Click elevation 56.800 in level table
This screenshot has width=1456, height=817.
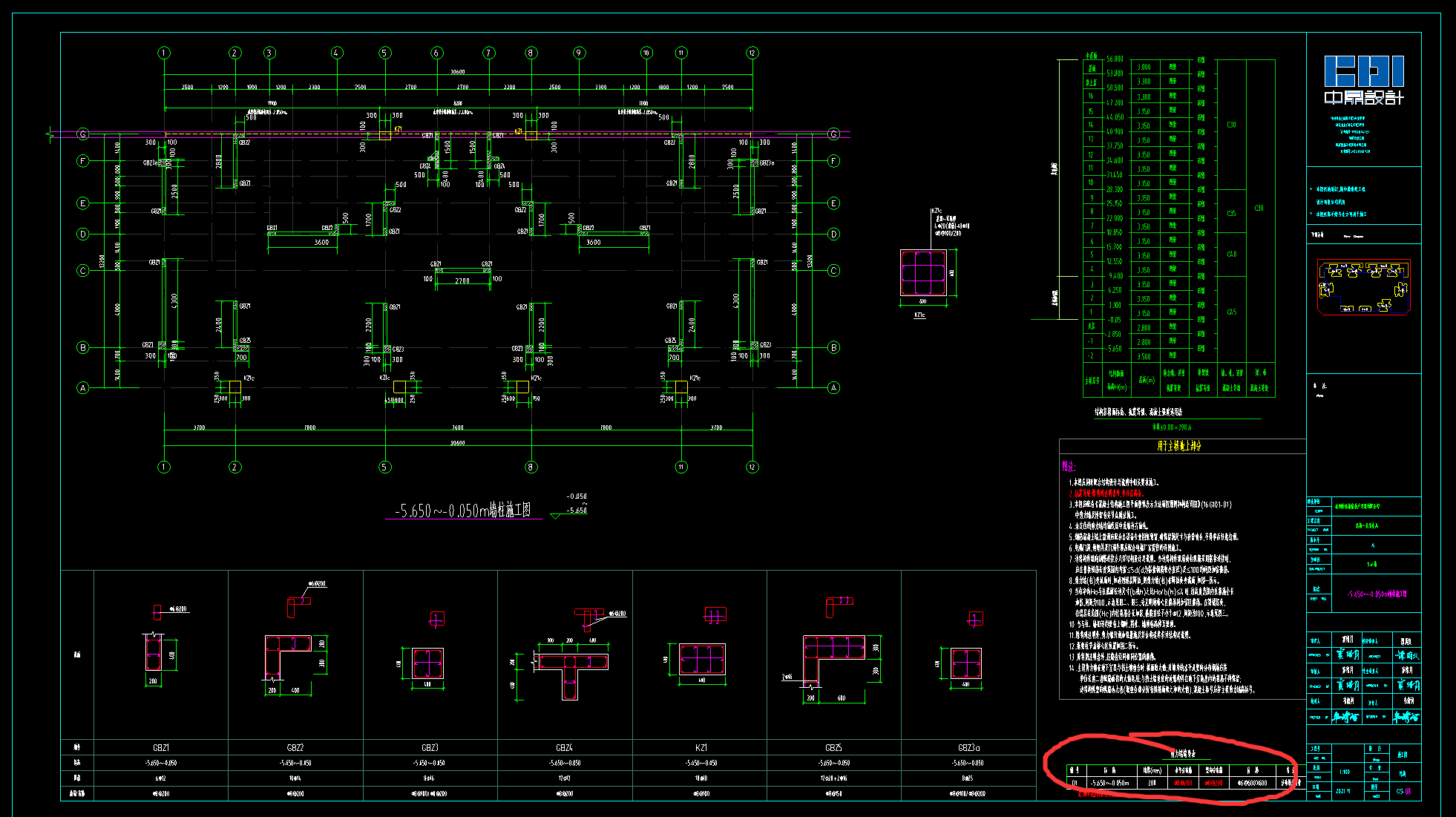[1115, 59]
